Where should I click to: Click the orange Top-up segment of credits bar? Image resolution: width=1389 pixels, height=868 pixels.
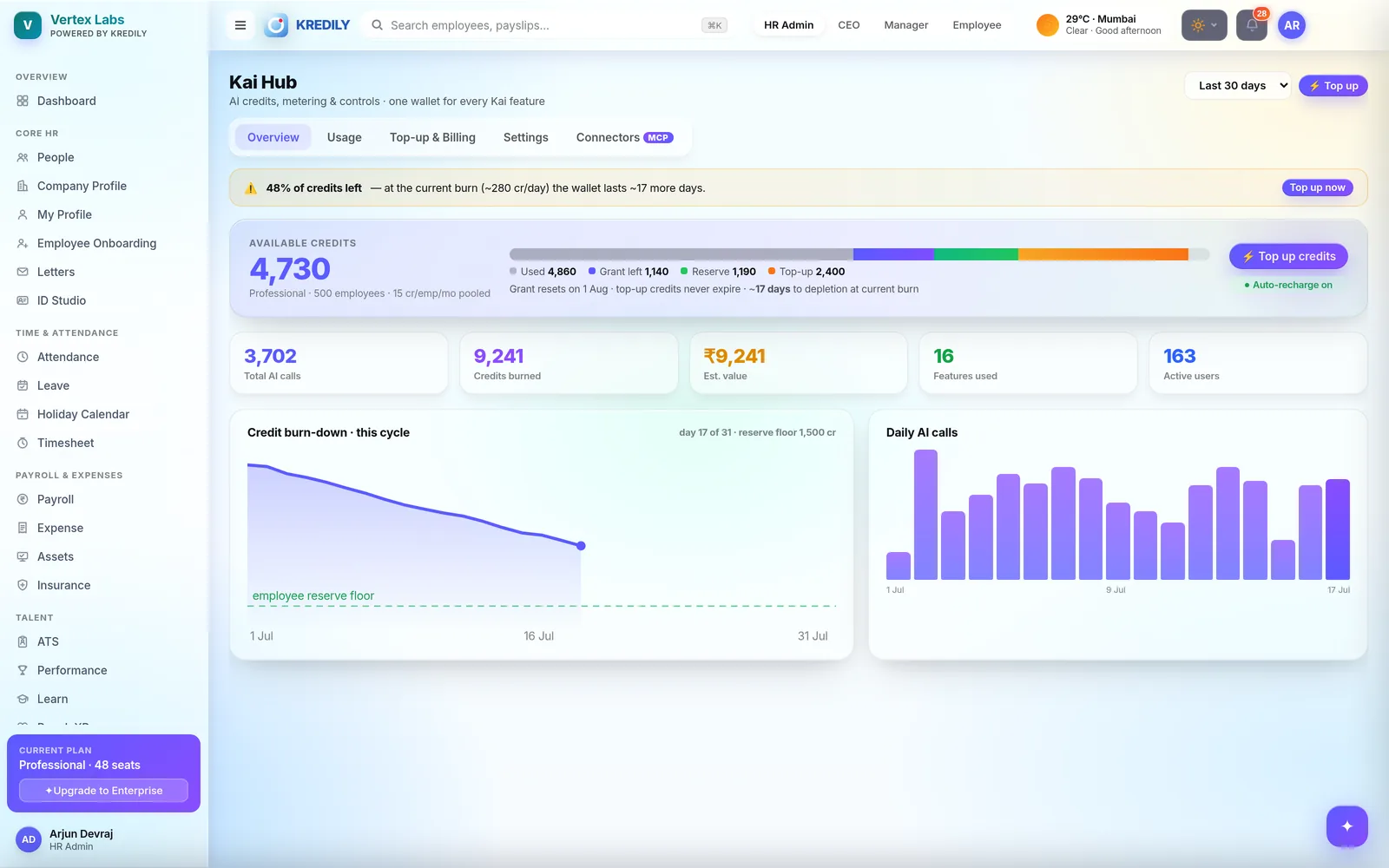coord(1103,254)
